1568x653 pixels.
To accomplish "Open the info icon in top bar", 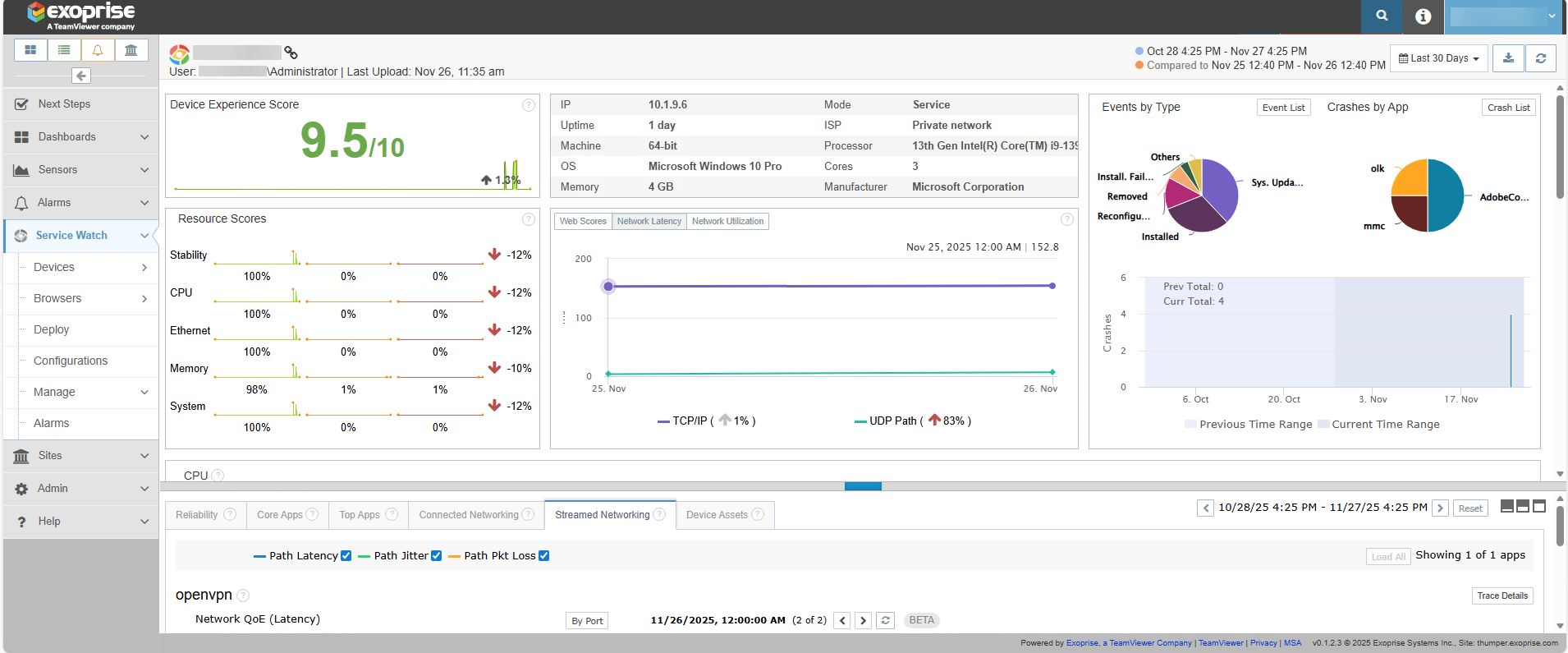I will [x=1423, y=16].
